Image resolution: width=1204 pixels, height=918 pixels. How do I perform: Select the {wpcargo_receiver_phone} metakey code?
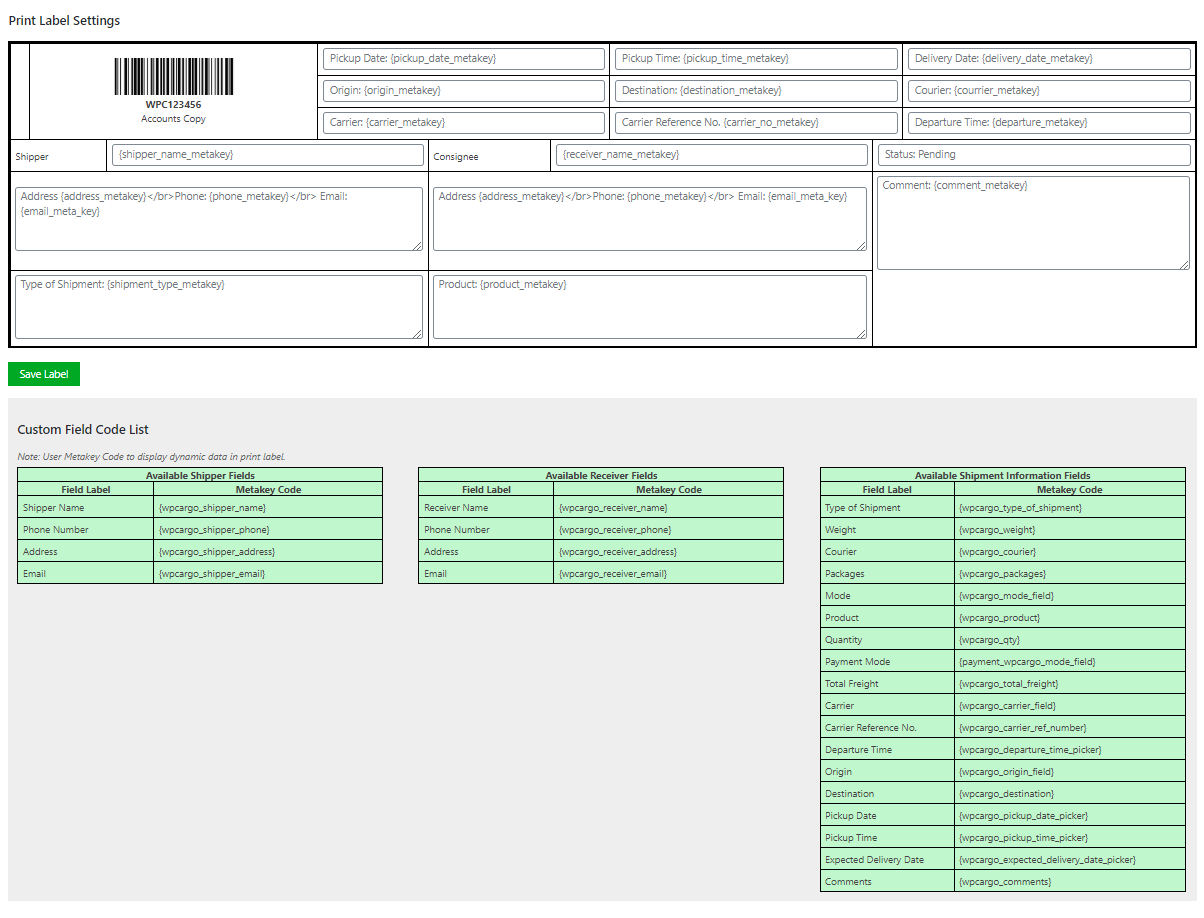point(615,530)
